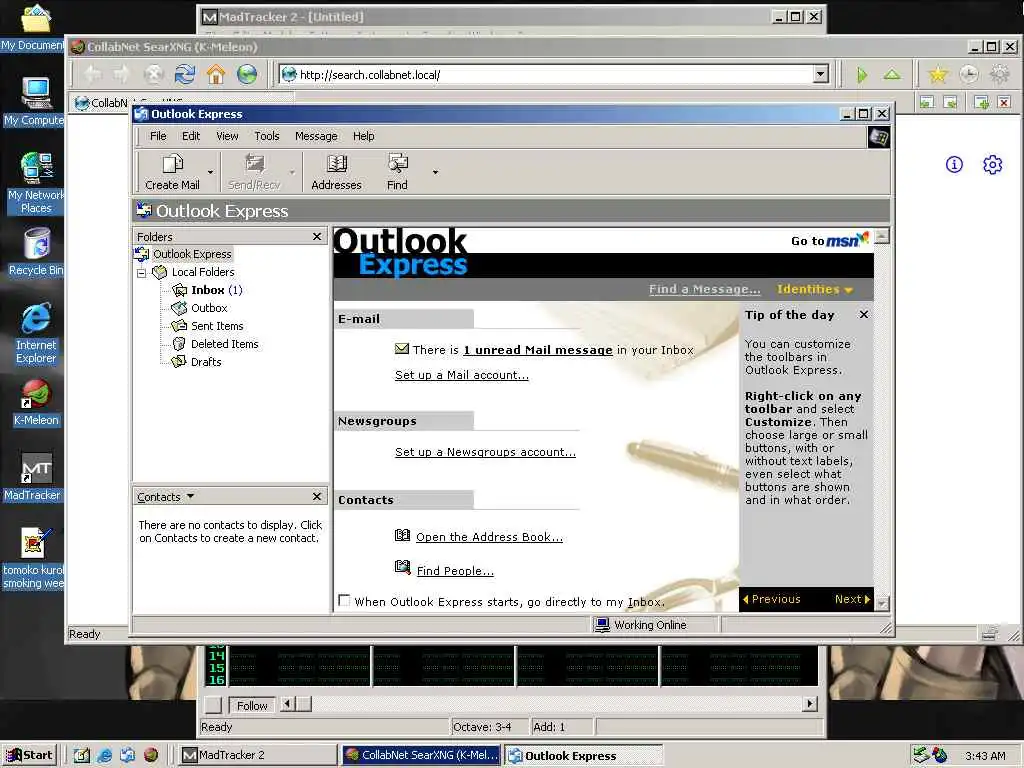Image resolution: width=1024 pixels, height=768 pixels.
Task: Click the yellow star bookmarks icon in K-Meleon
Action: (x=938, y=74)
